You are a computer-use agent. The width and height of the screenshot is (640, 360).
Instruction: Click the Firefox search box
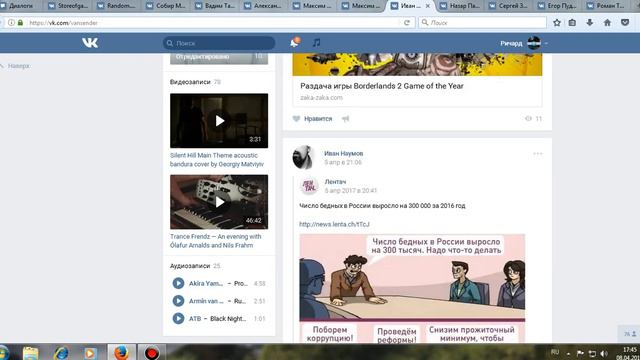[x=482, y=23]
